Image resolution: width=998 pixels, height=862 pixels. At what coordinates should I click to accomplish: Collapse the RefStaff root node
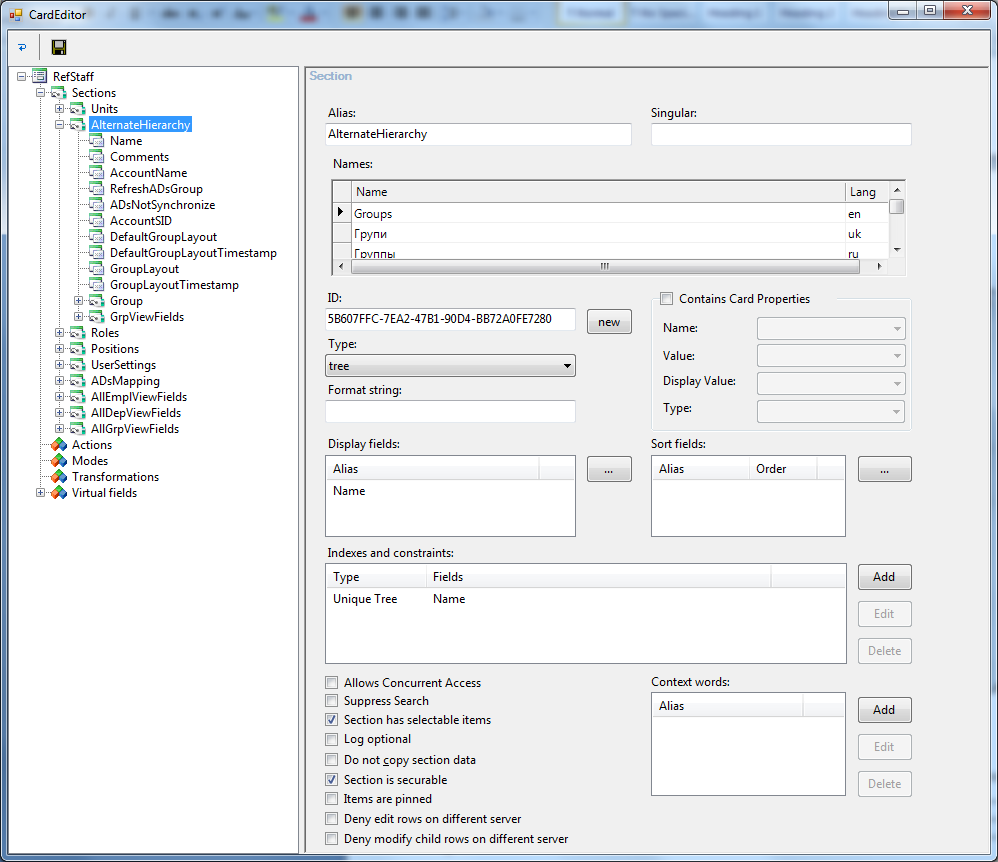point(22,76)
